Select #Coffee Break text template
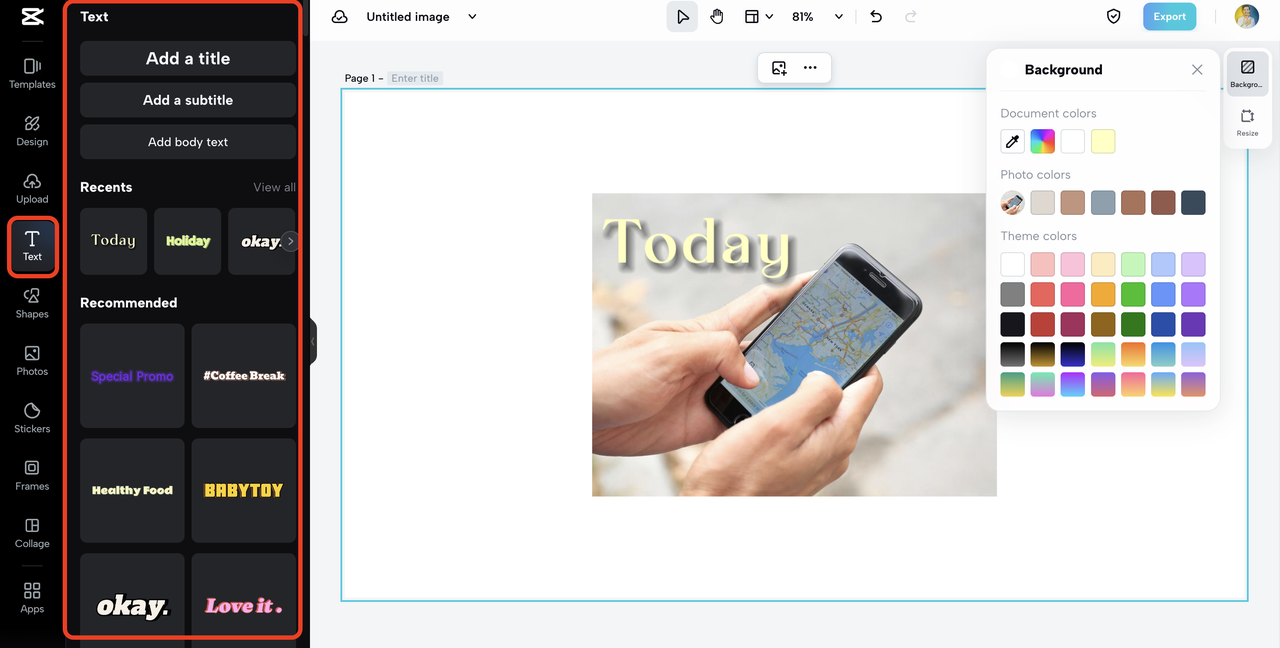 [x=244, y=376]
